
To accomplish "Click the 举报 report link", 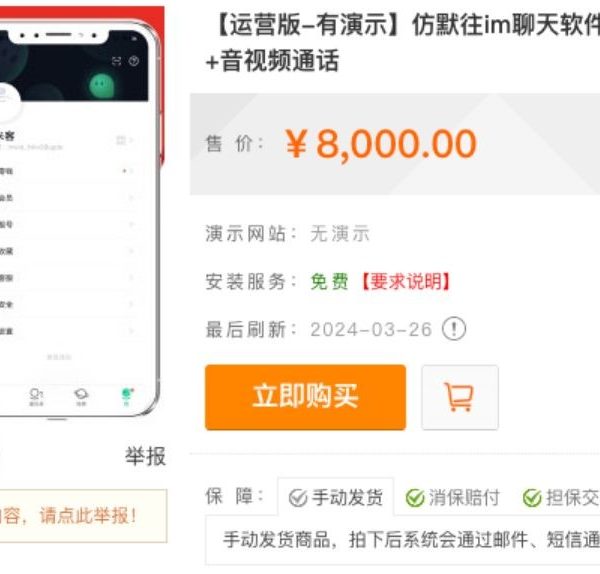I will click(x=145, y=456).
